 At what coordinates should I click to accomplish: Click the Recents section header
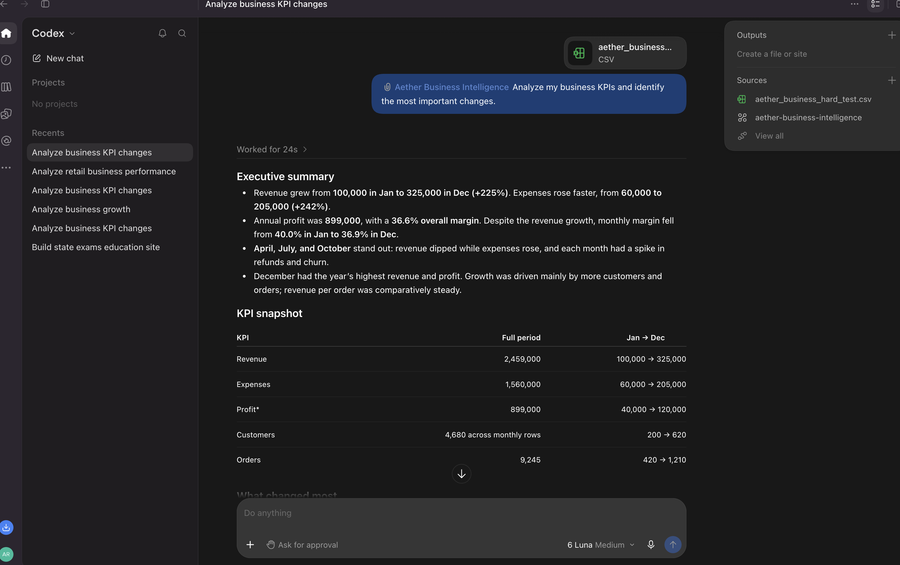pyautogui.click(x=48, y=133)
